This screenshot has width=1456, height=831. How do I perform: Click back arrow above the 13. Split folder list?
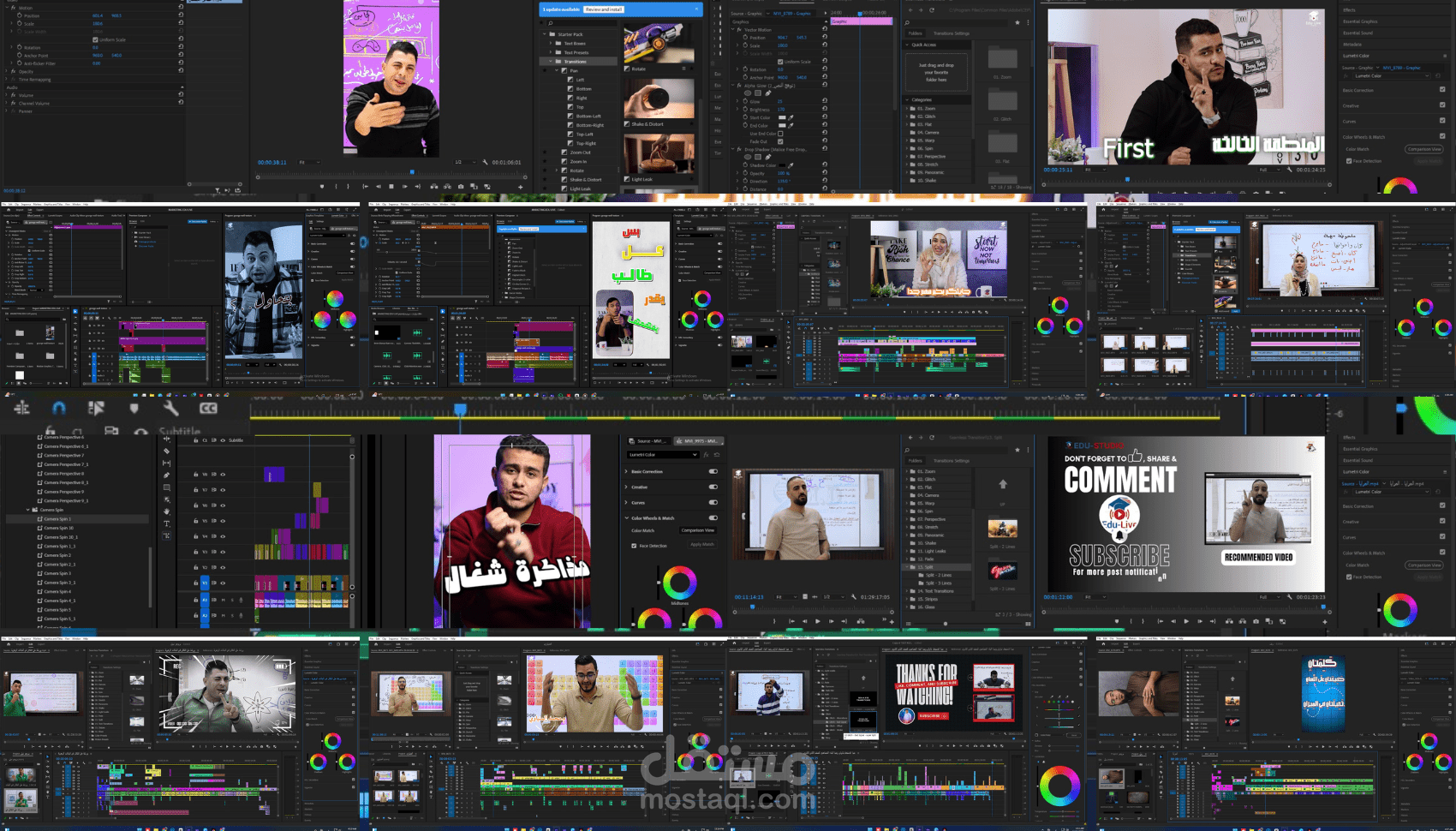[909, 438]
